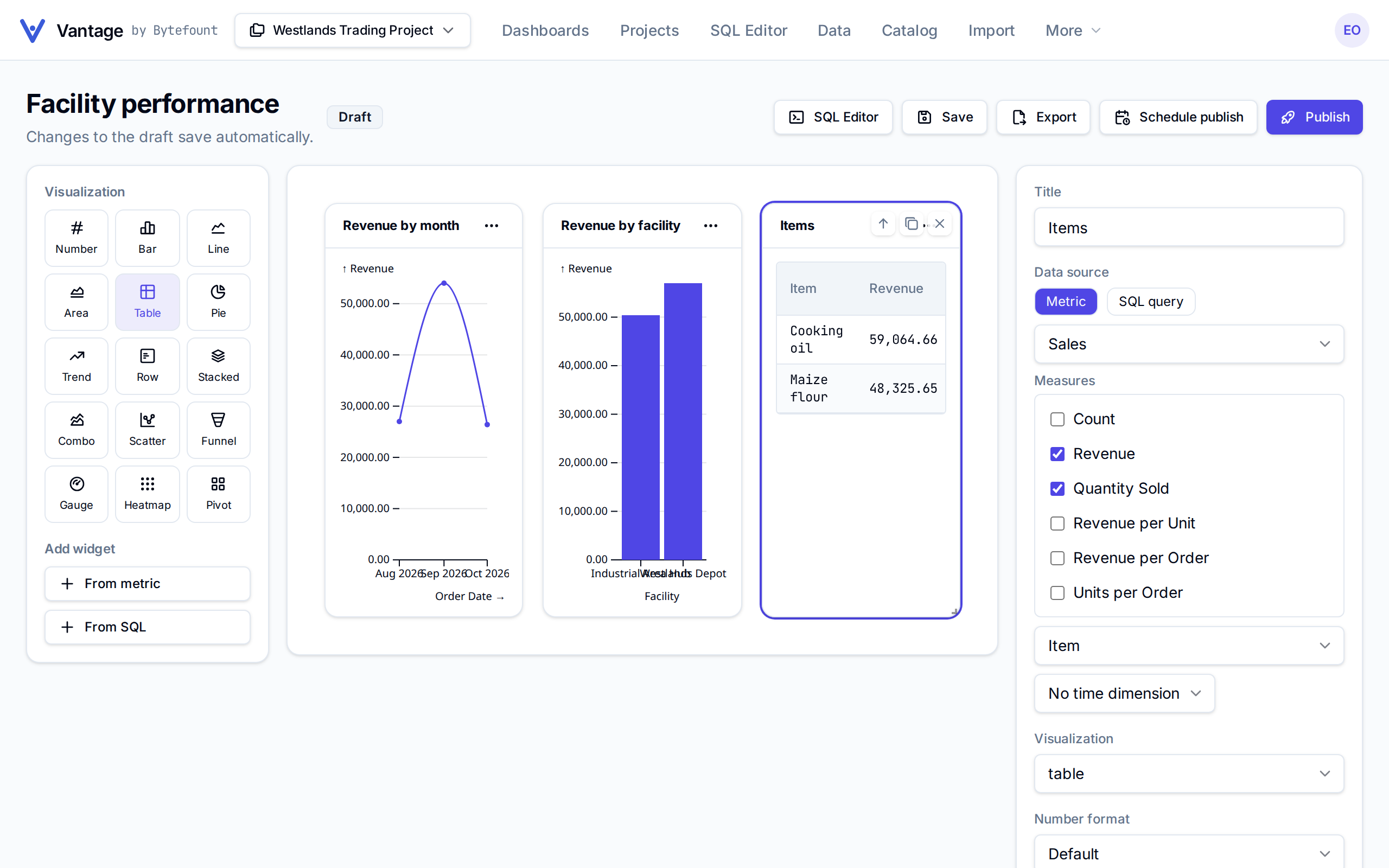
Task: Uncheck the Revenue measure
Action: tap(1057, 454)
